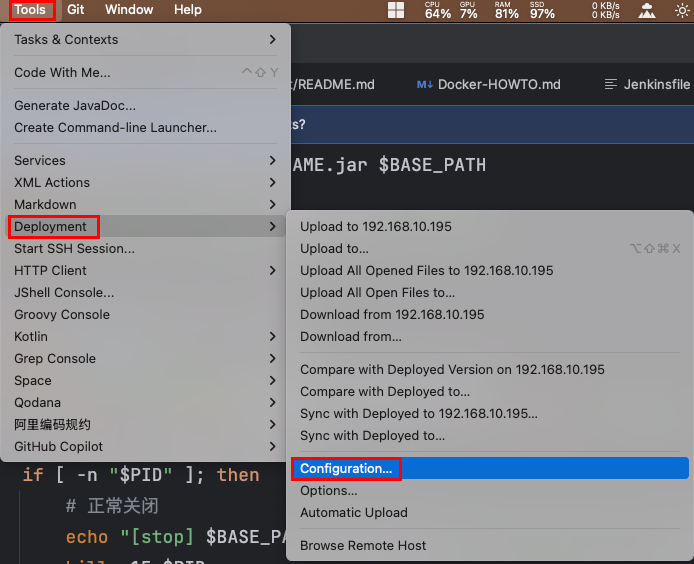
Task: Click the CPU 64% status indicator
Action: [x=438, y=10]
